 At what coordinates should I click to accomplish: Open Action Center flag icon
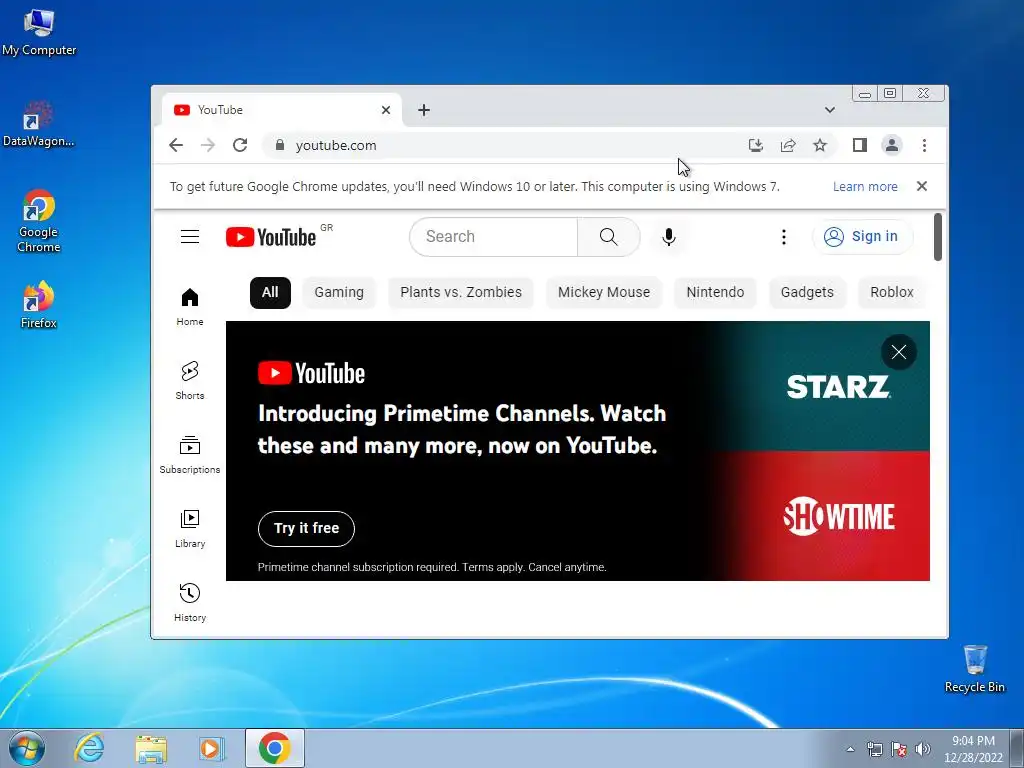[x=899, y=749]
